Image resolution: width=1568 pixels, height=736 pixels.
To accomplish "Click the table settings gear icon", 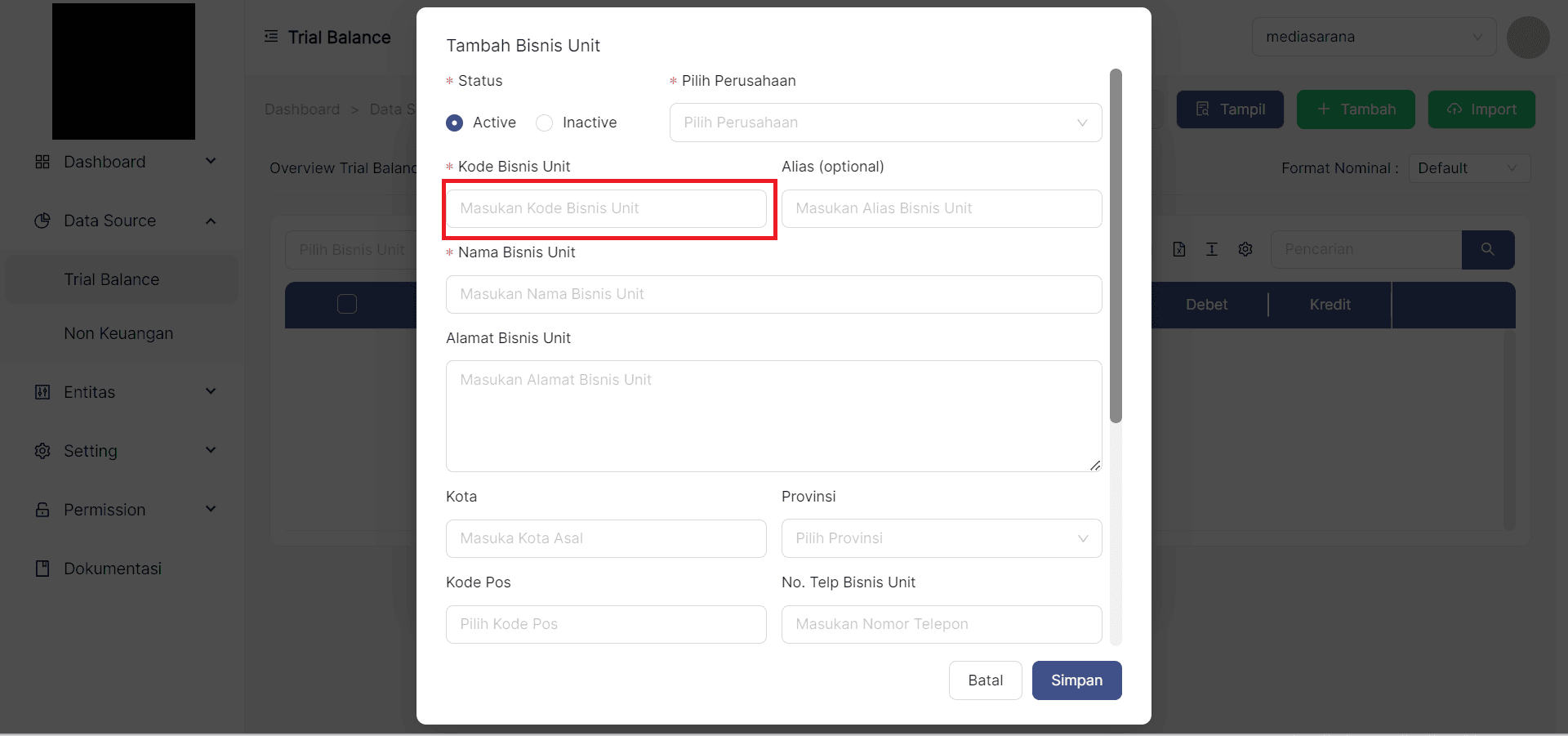I will click(1245, 249).
